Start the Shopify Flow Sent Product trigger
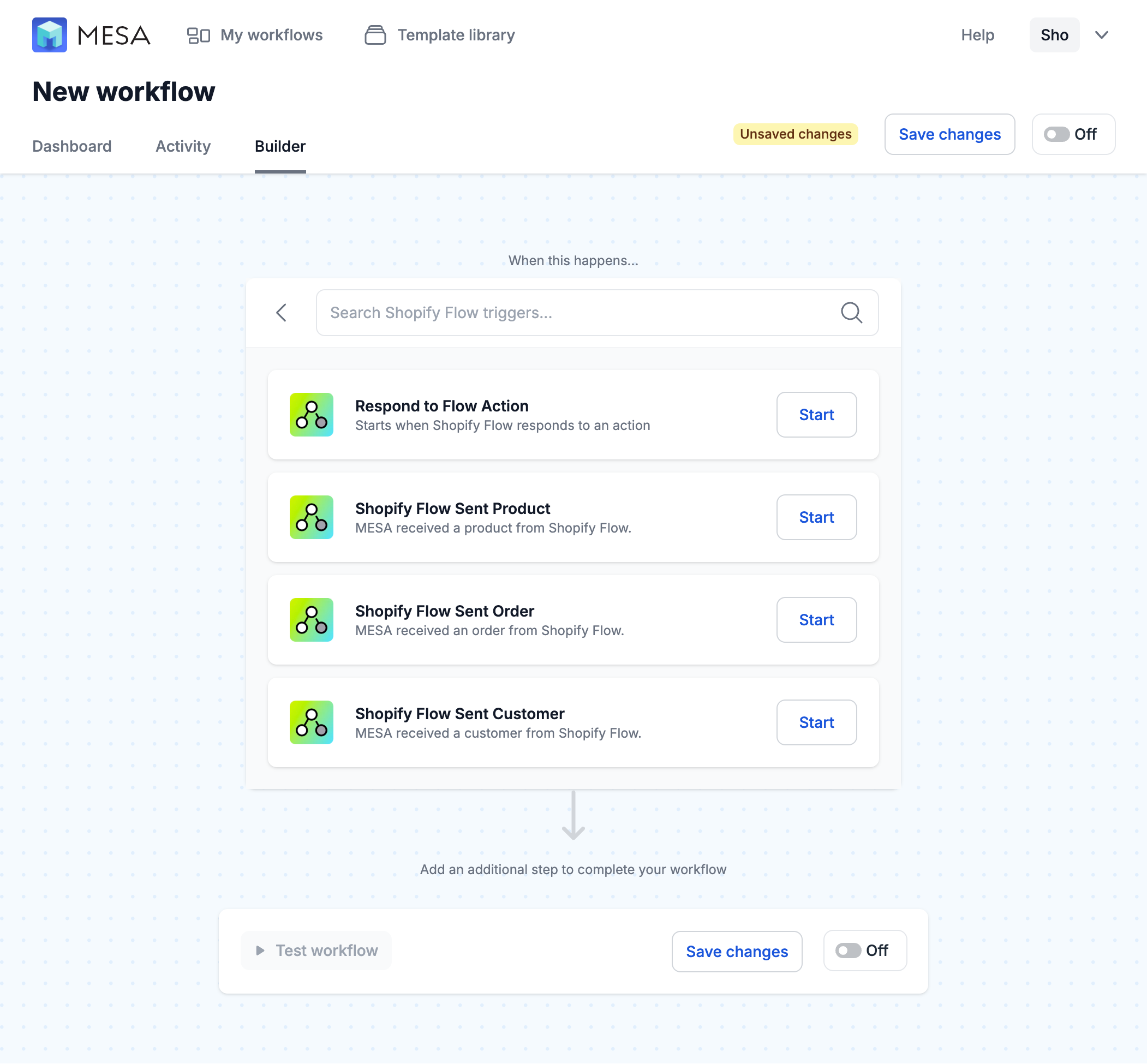 816,517
